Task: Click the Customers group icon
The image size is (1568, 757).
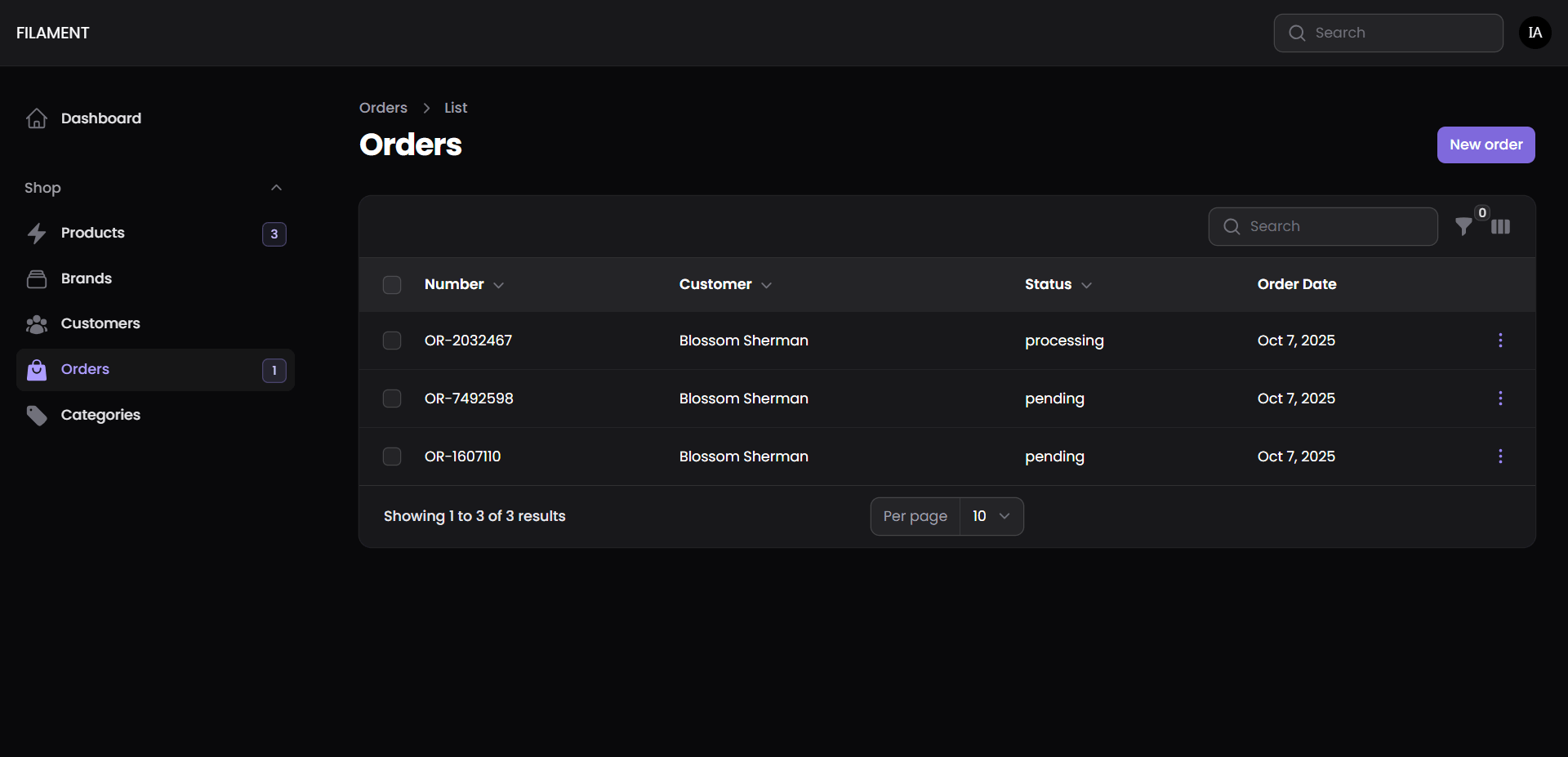Action: (37, 324)
